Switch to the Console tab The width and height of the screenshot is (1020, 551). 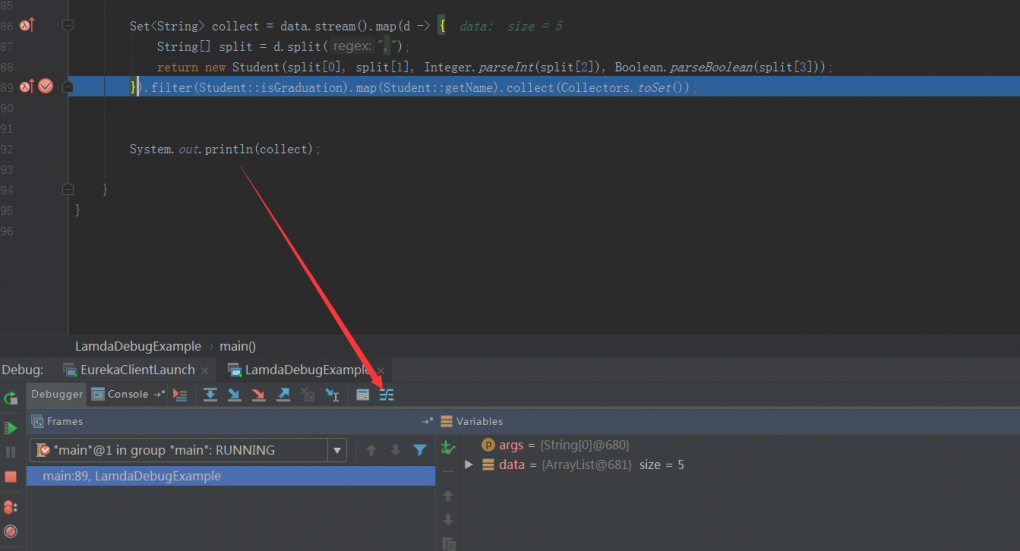(x=120, y=394)
